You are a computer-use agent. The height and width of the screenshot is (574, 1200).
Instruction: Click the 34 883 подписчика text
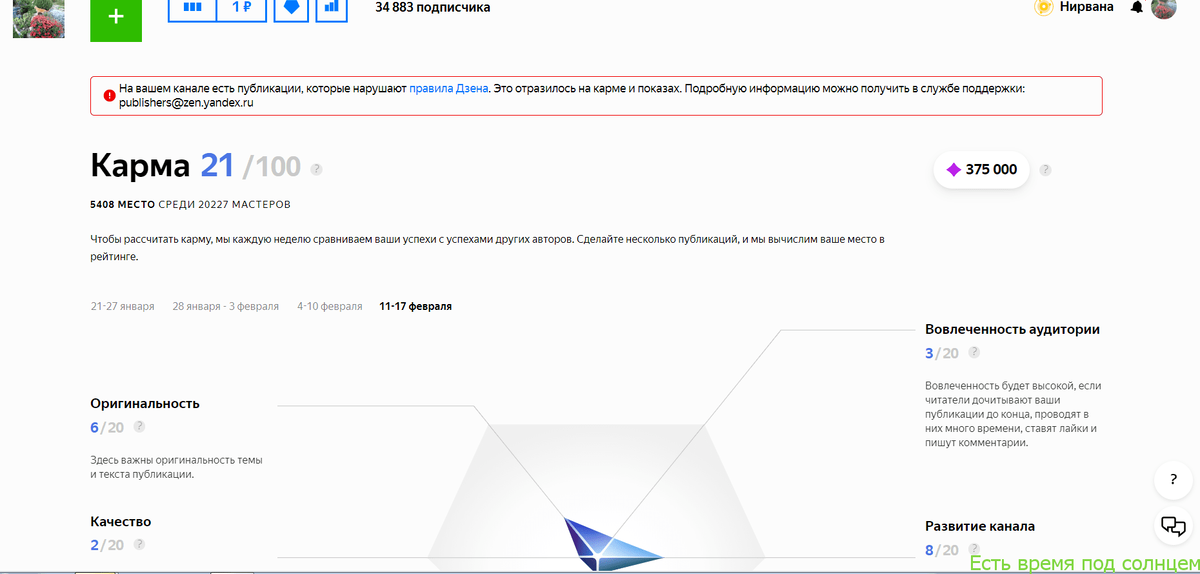coord(433,7)
